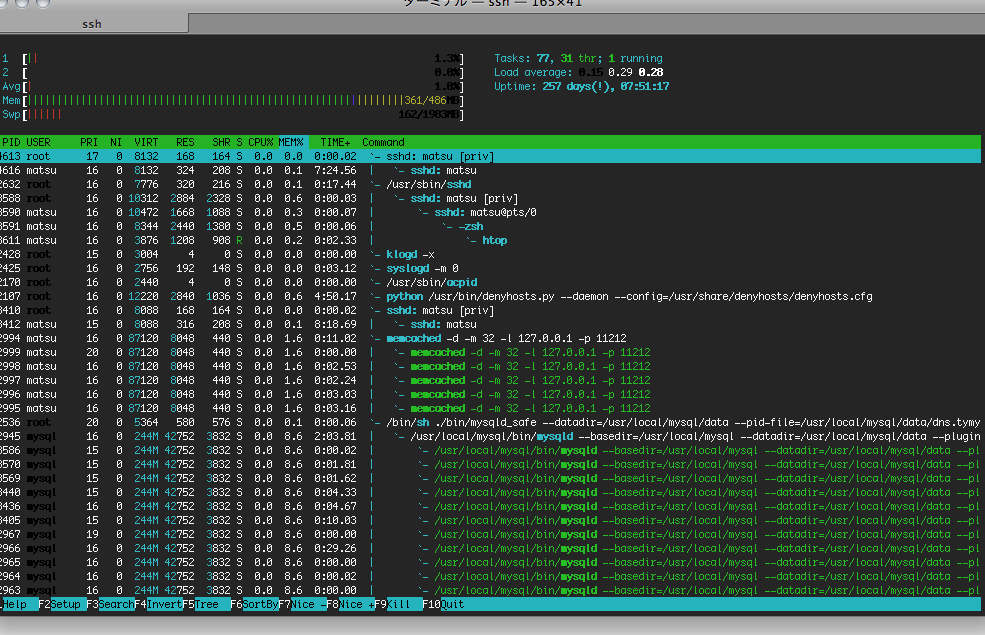
Task: Click VIRT value 5364 of /bin/sh row
Action: tap(146, 422)
